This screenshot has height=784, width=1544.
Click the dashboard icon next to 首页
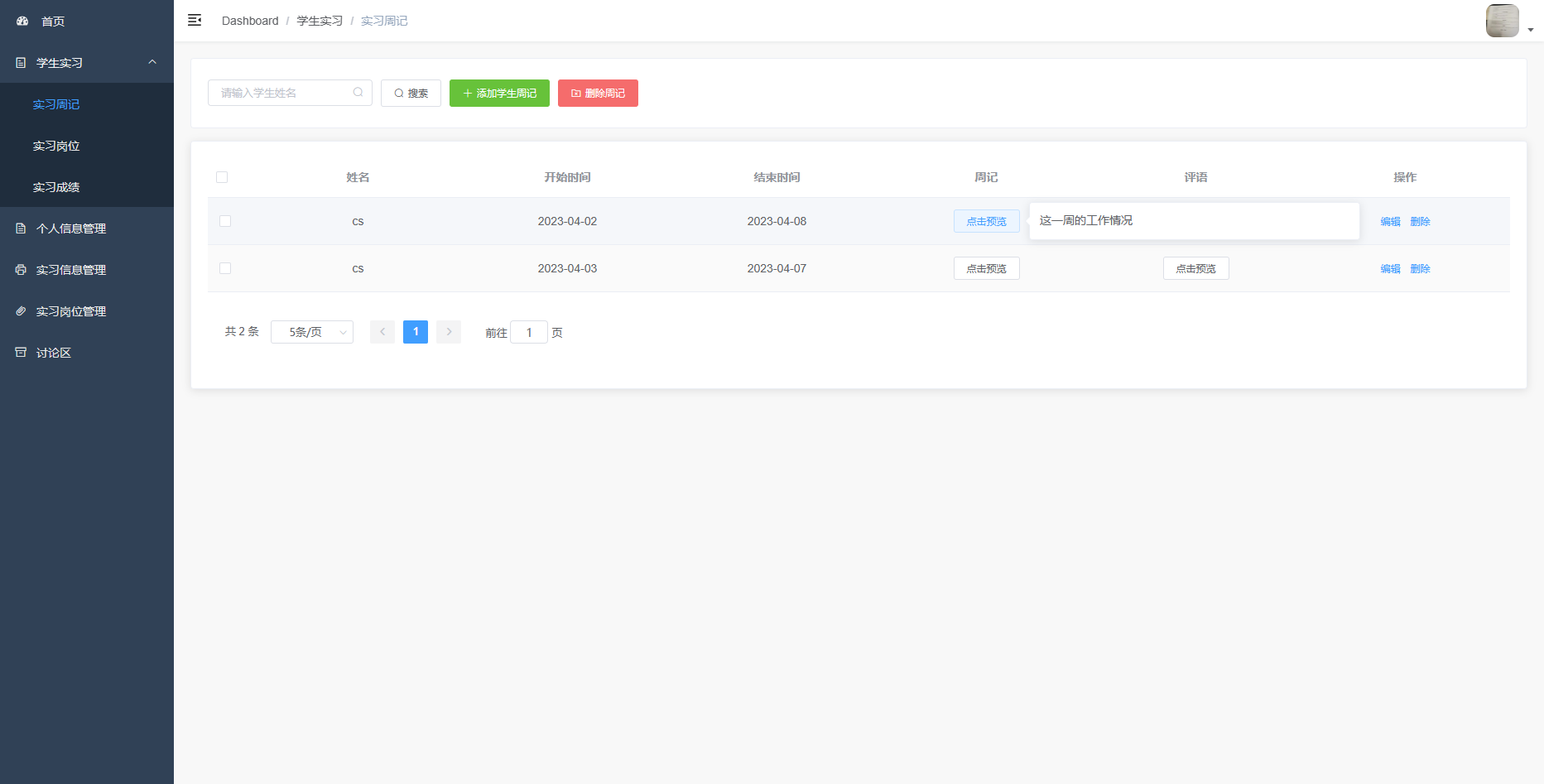pyautogui.click(x=22, y=22)
